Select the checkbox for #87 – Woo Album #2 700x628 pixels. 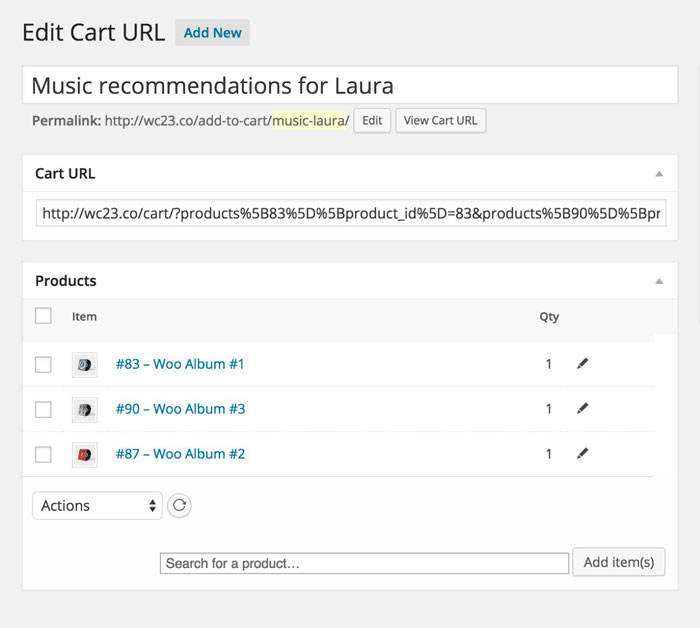(43, 454)
